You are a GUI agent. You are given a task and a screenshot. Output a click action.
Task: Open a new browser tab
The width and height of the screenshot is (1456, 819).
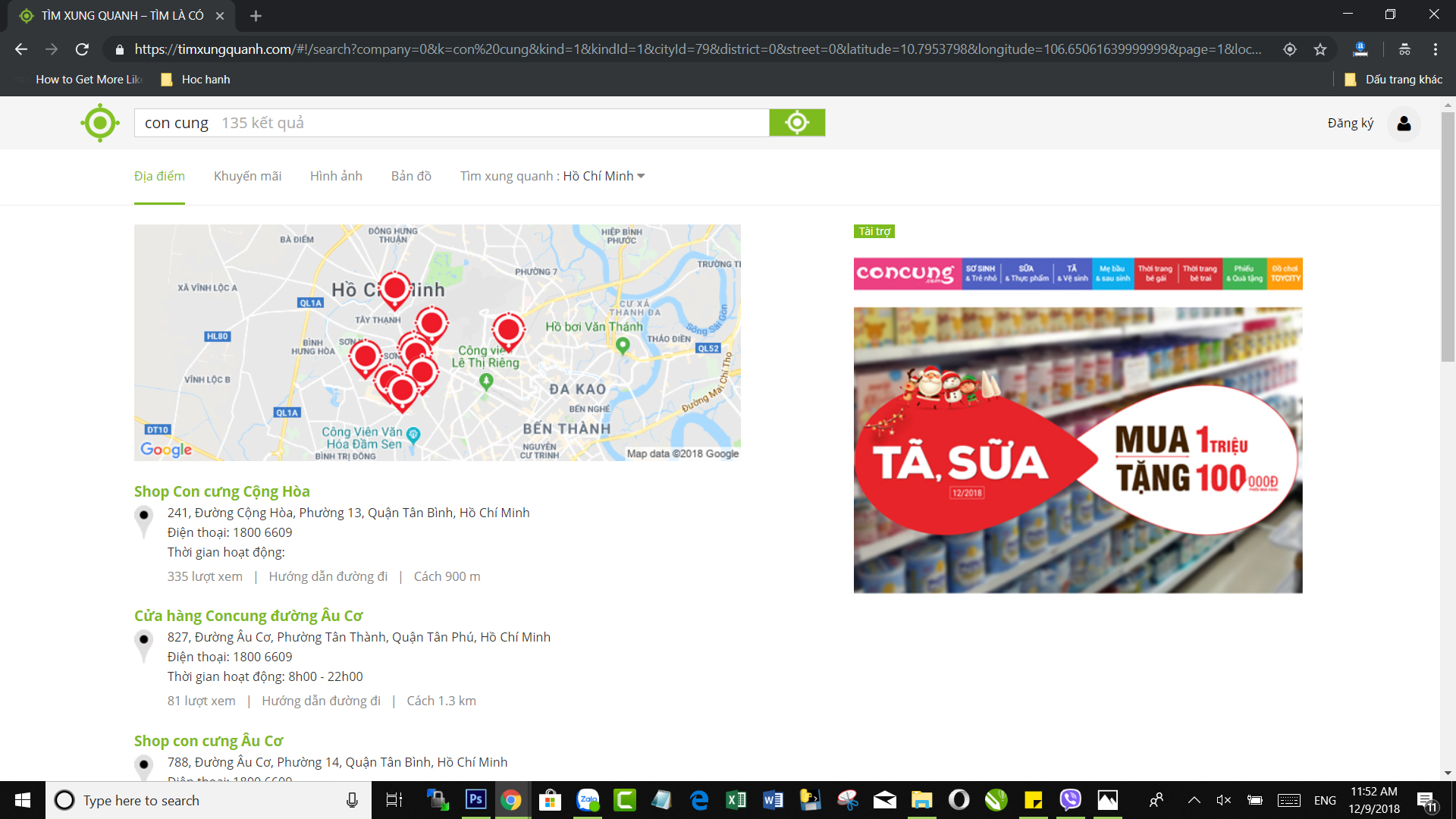point(256,16)
